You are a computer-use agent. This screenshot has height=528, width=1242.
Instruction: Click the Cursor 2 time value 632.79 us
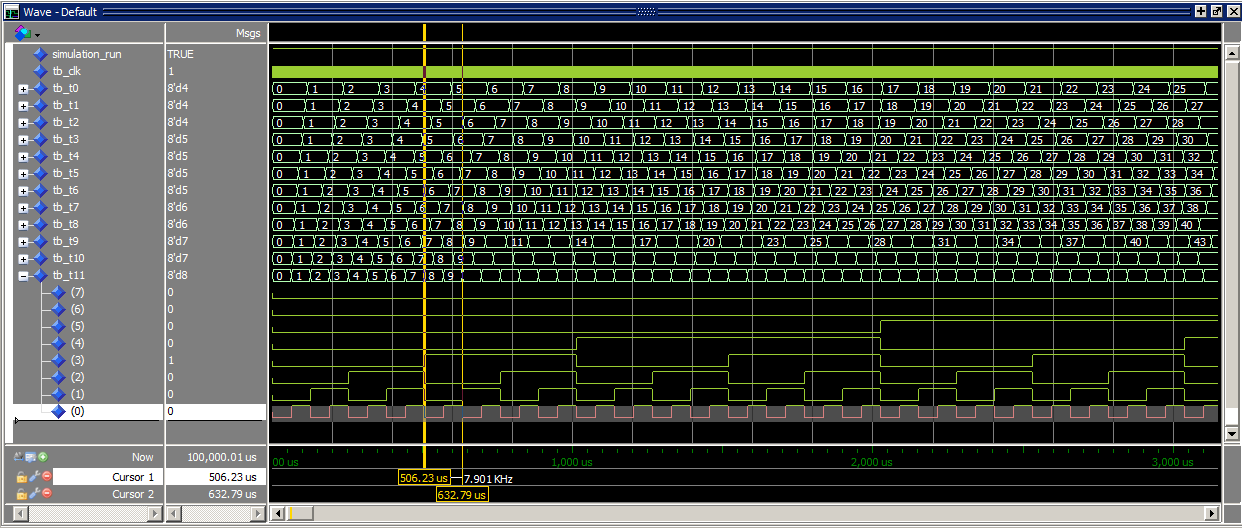(x=231, y=494)
